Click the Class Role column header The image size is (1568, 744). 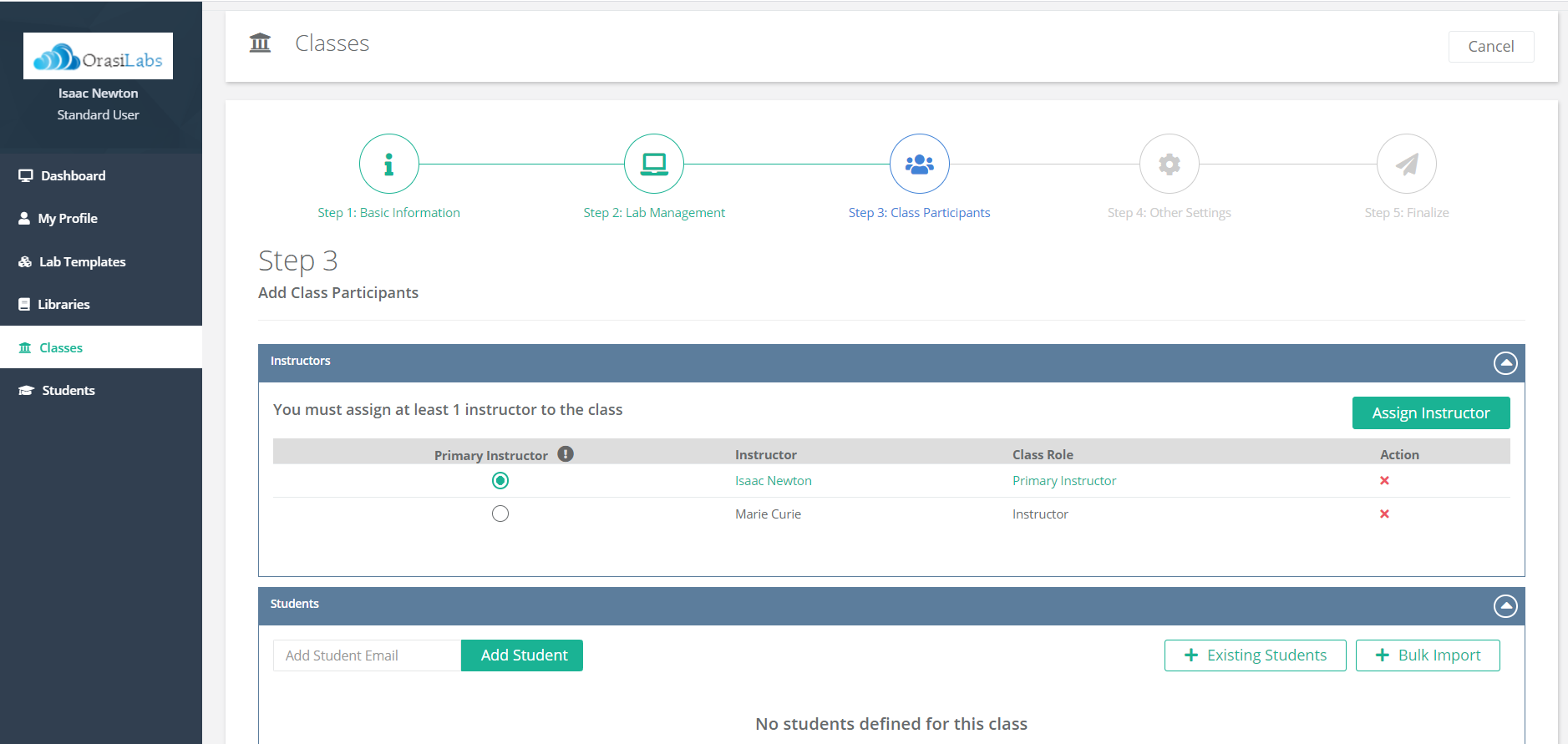[1043, 455]
